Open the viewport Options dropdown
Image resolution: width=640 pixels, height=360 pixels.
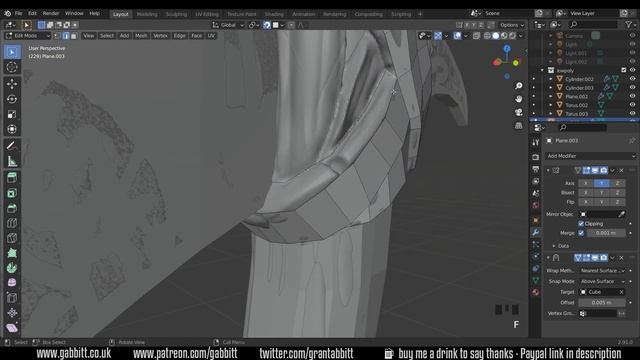tap(511, 25)
